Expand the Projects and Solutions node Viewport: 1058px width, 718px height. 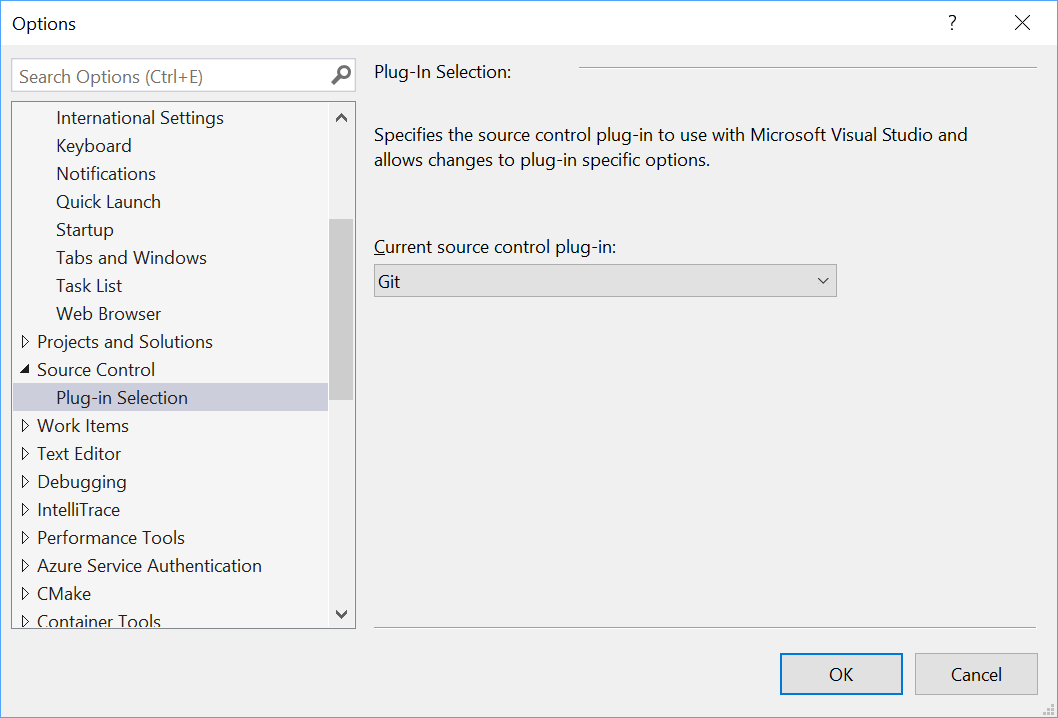pyautogui.click(x=26, y=342)
